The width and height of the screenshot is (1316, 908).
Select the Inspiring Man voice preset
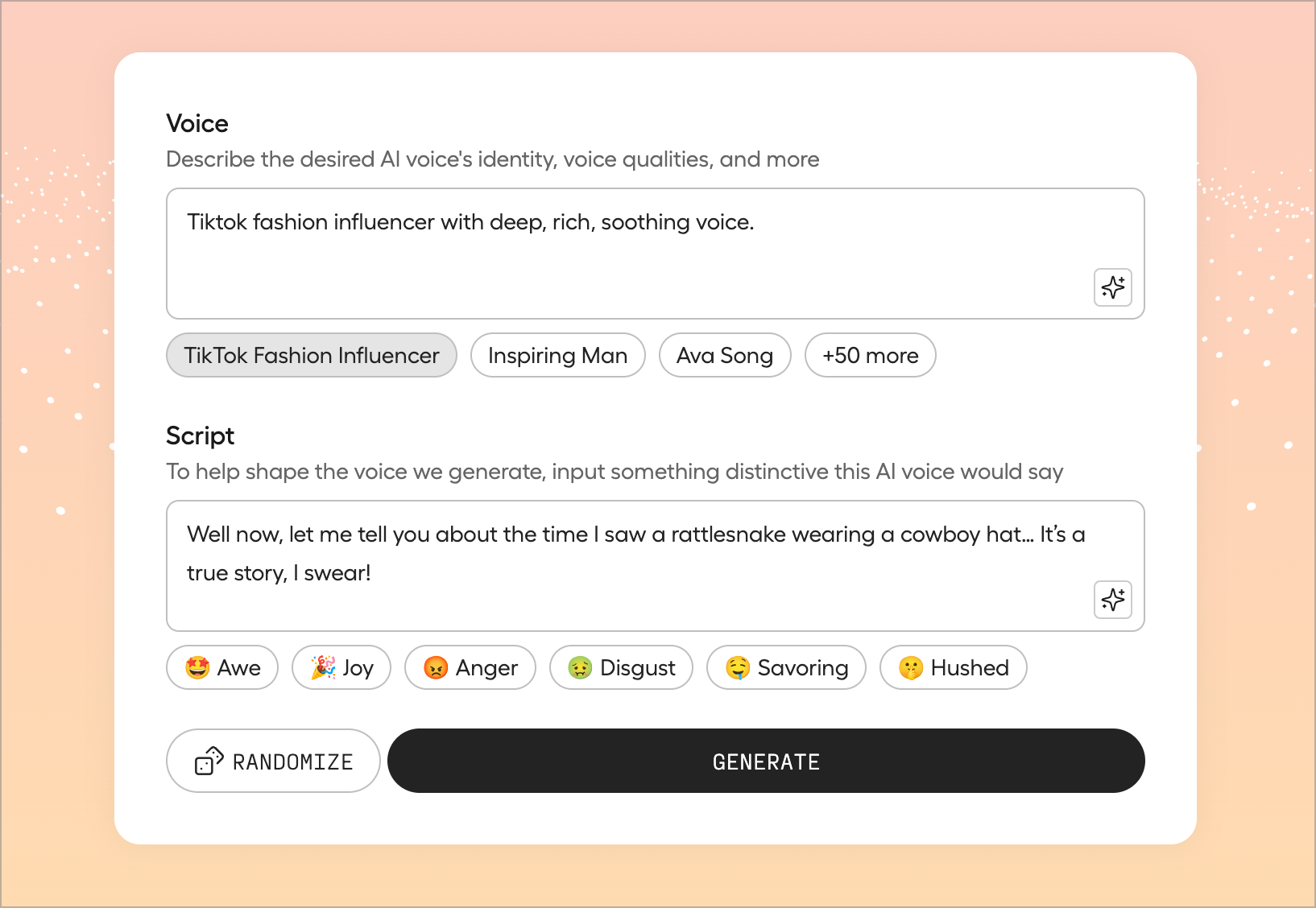557,355
